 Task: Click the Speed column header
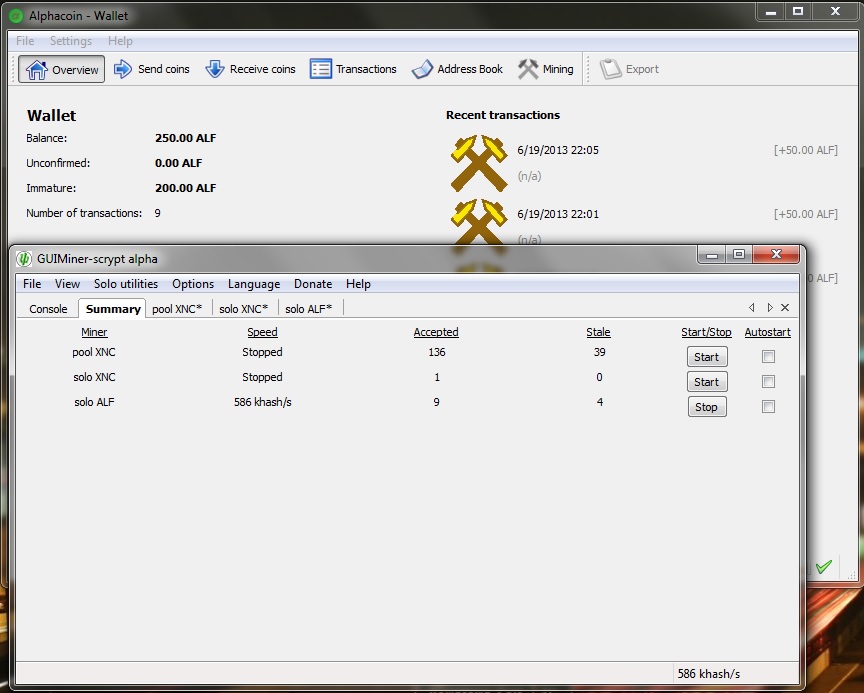[x=262, y=332]
